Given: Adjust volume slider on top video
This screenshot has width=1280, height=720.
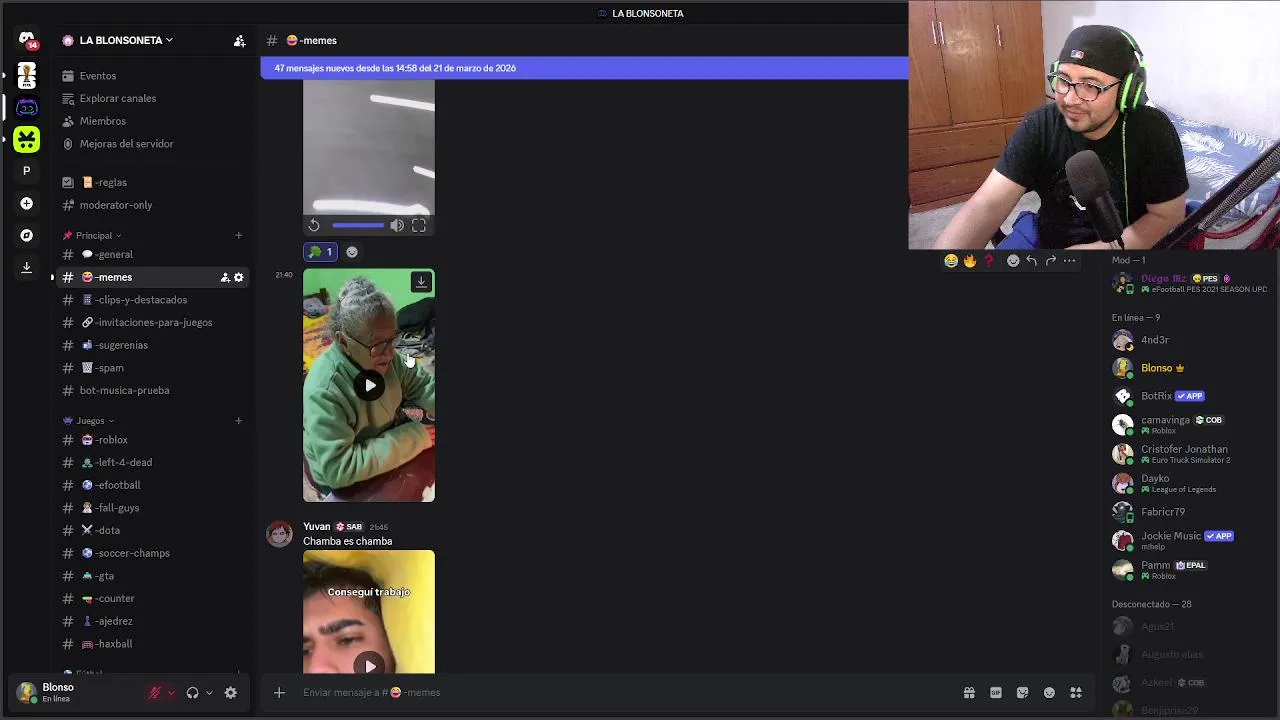Looking at the screenshot, I should [x=358, y=226].
